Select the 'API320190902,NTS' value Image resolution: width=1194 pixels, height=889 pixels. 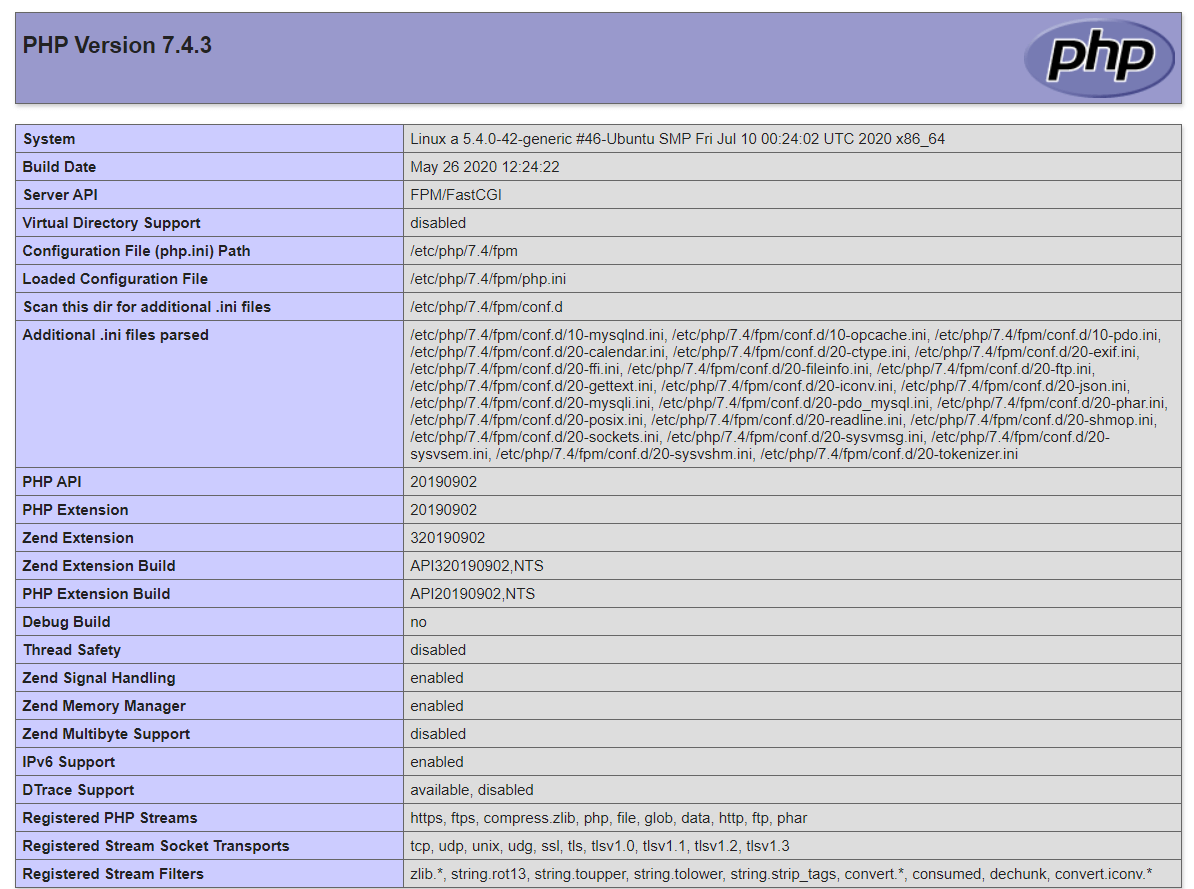pos(477,566)
